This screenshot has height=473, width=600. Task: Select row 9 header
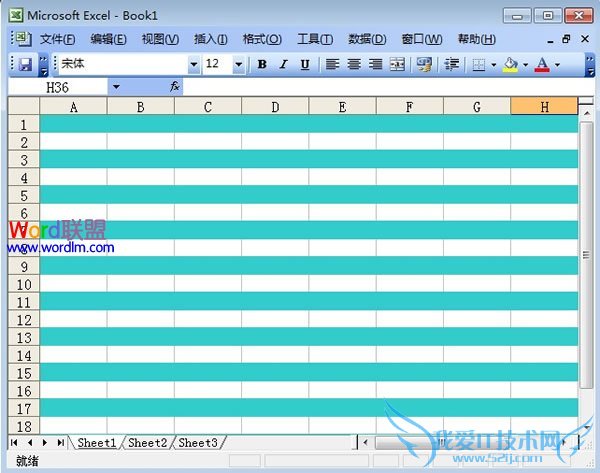click(x=23, y=267)
